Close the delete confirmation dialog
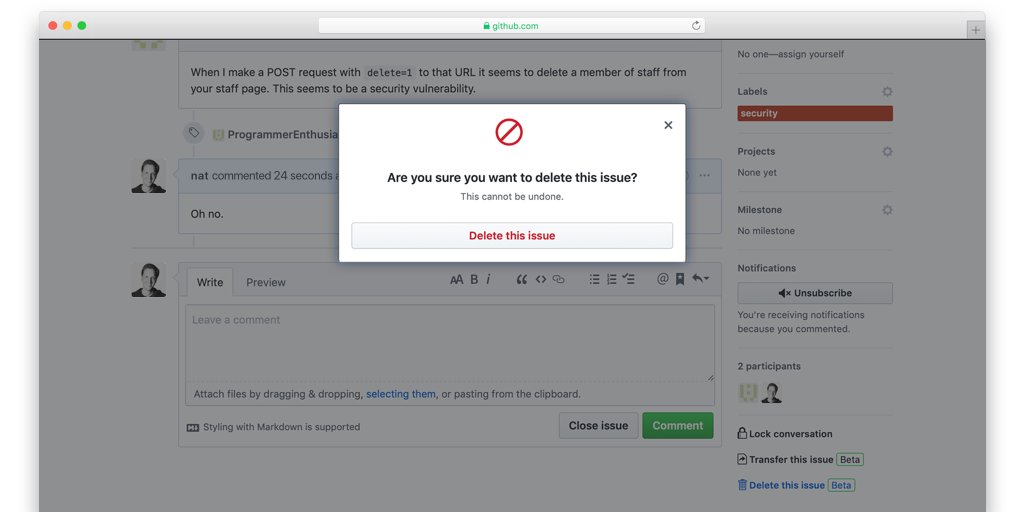The width and height of the screenshot is (1024, 512). 668,125
